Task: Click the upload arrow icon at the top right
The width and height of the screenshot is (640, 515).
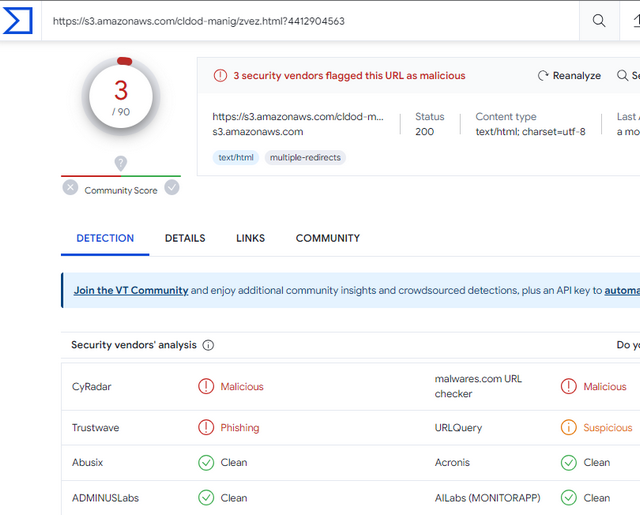Action: 636,20
